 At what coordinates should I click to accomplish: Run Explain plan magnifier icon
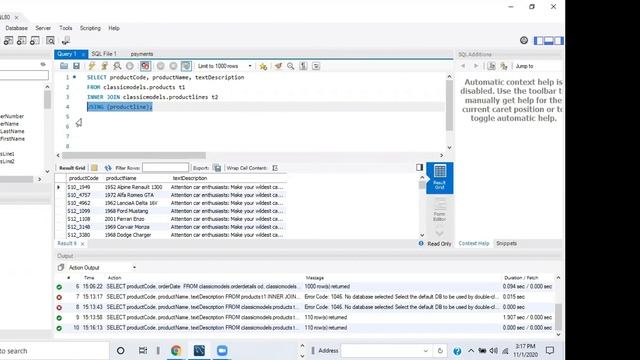(117, 66)
